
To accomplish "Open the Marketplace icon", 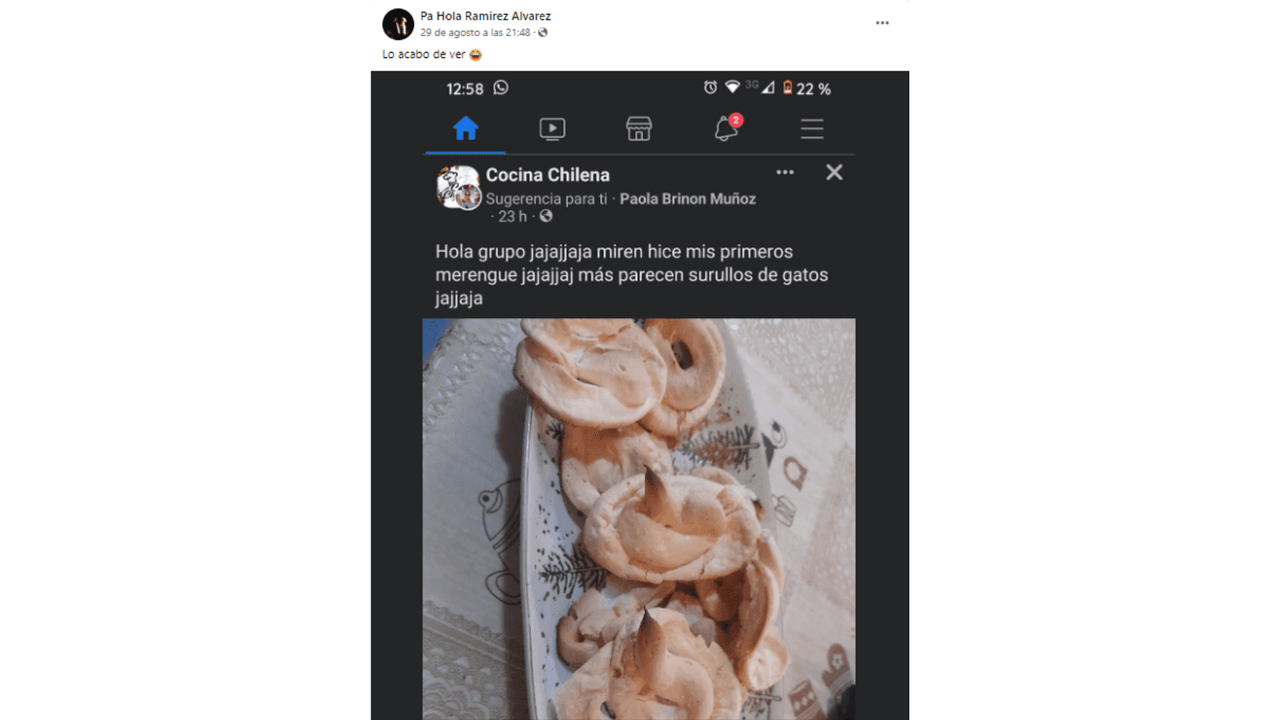I will pos(638,128).
